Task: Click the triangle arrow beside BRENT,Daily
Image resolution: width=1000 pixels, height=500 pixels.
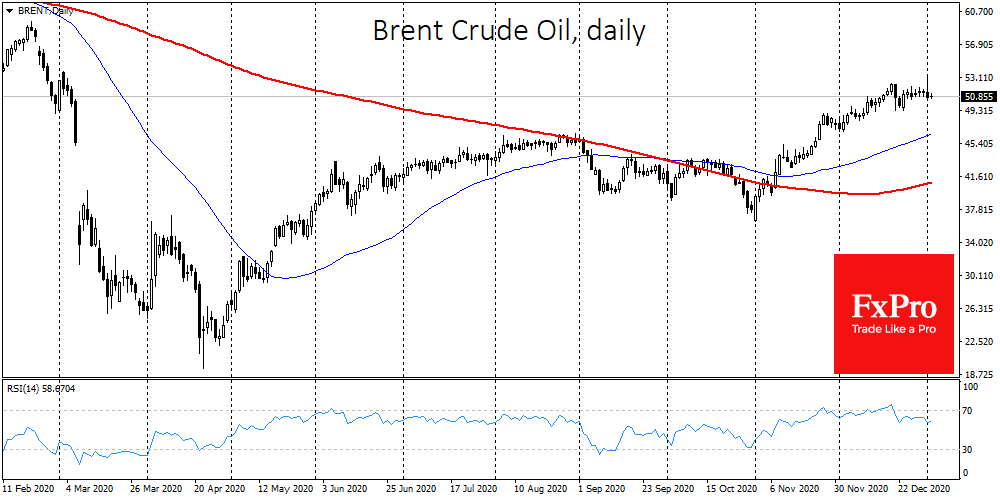Action: 8,11
